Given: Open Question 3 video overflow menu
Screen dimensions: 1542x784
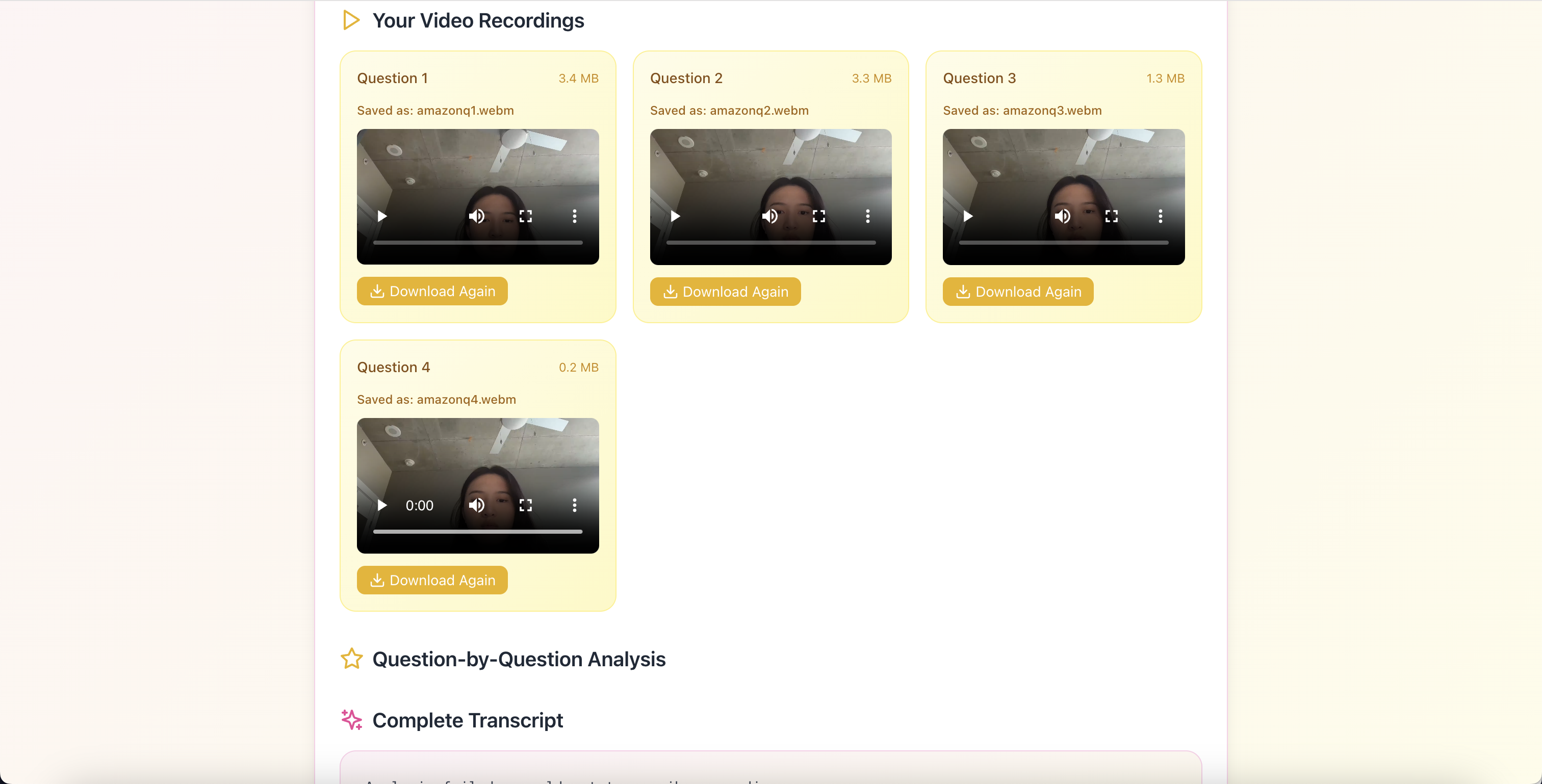Looking at the screenshot, I should point(1160,216).
